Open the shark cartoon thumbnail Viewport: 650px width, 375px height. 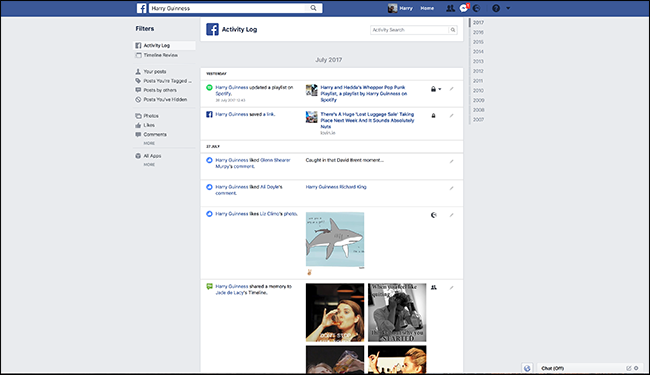(x=335, y=240)
